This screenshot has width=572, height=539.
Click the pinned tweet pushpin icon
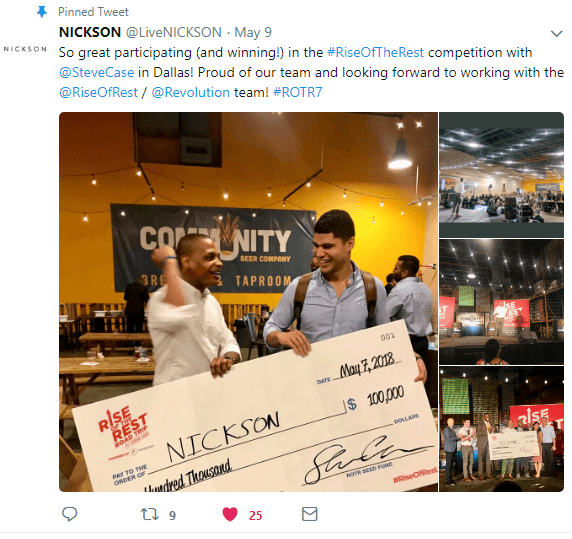(42, 12)
